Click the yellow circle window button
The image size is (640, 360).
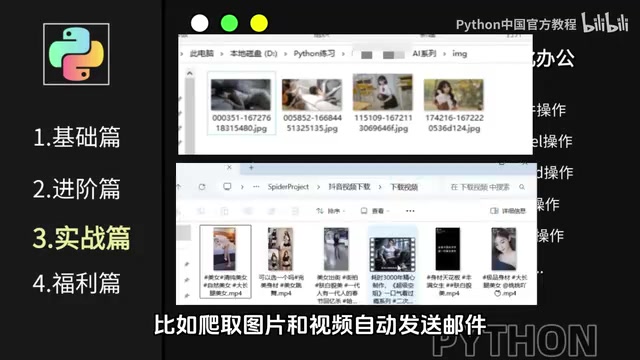[x=259, y=23]
